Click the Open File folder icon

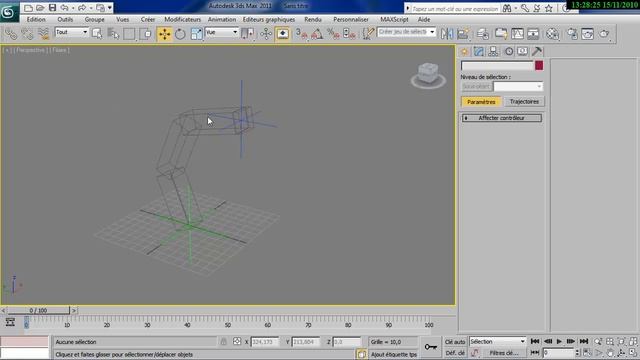pos(40,8)
